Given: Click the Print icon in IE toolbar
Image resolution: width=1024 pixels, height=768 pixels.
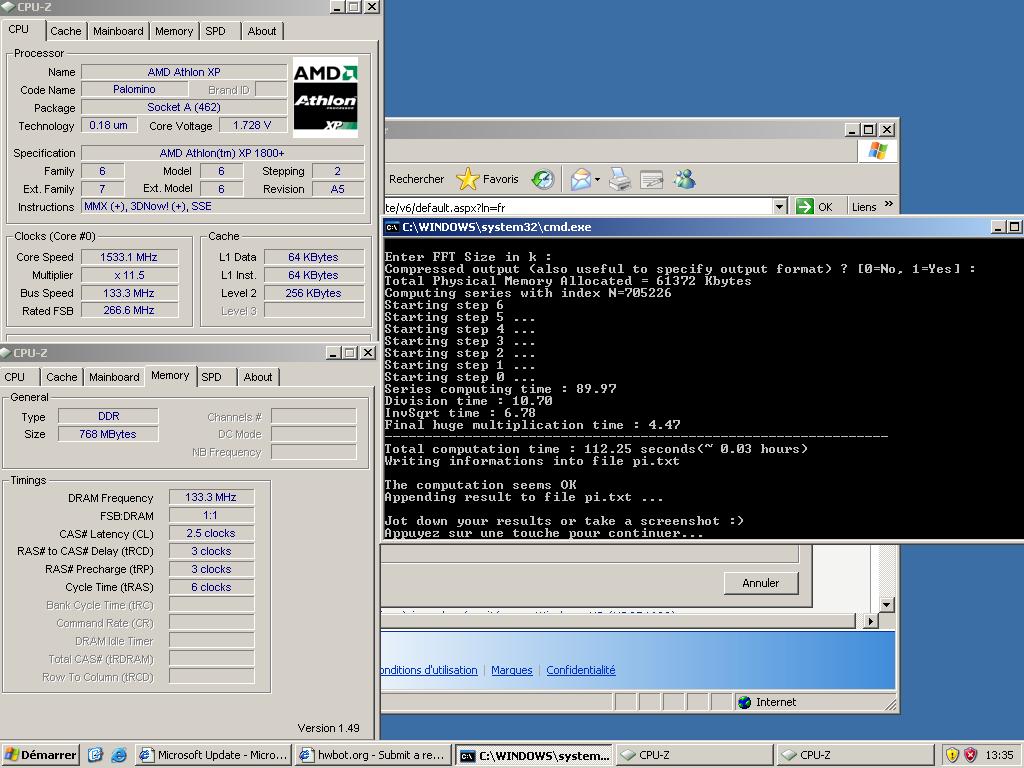Looking at the screenshot, I should 620,179.
